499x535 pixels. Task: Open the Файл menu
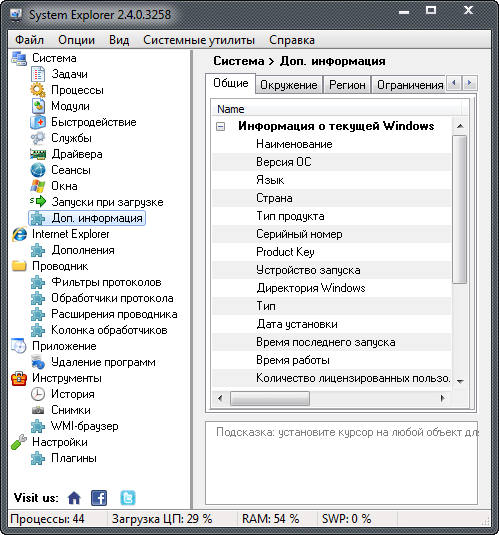point(30,40)
